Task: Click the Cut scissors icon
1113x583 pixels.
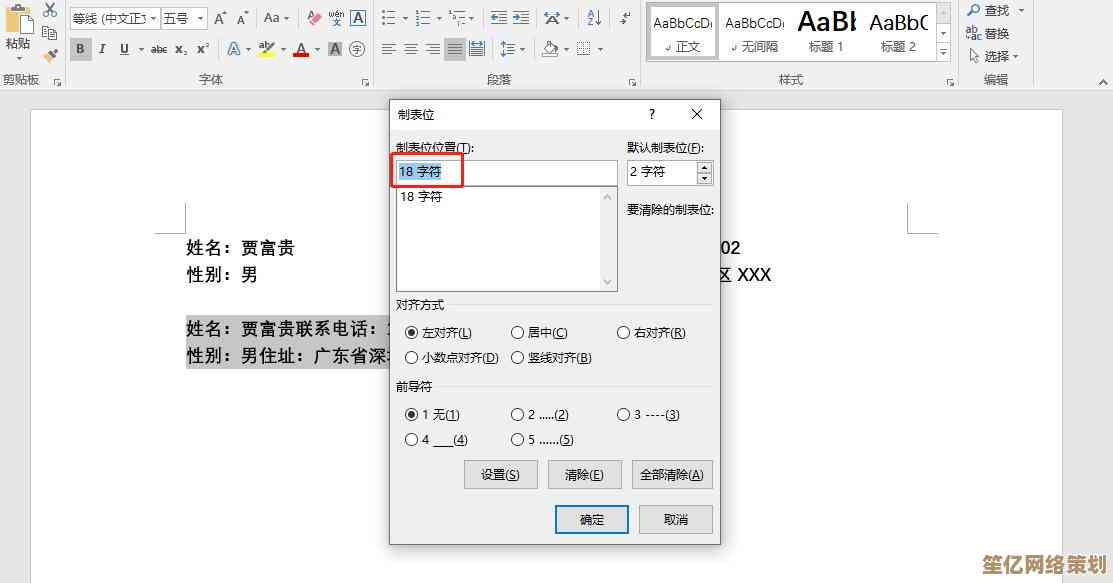Action: pos(50,10)
